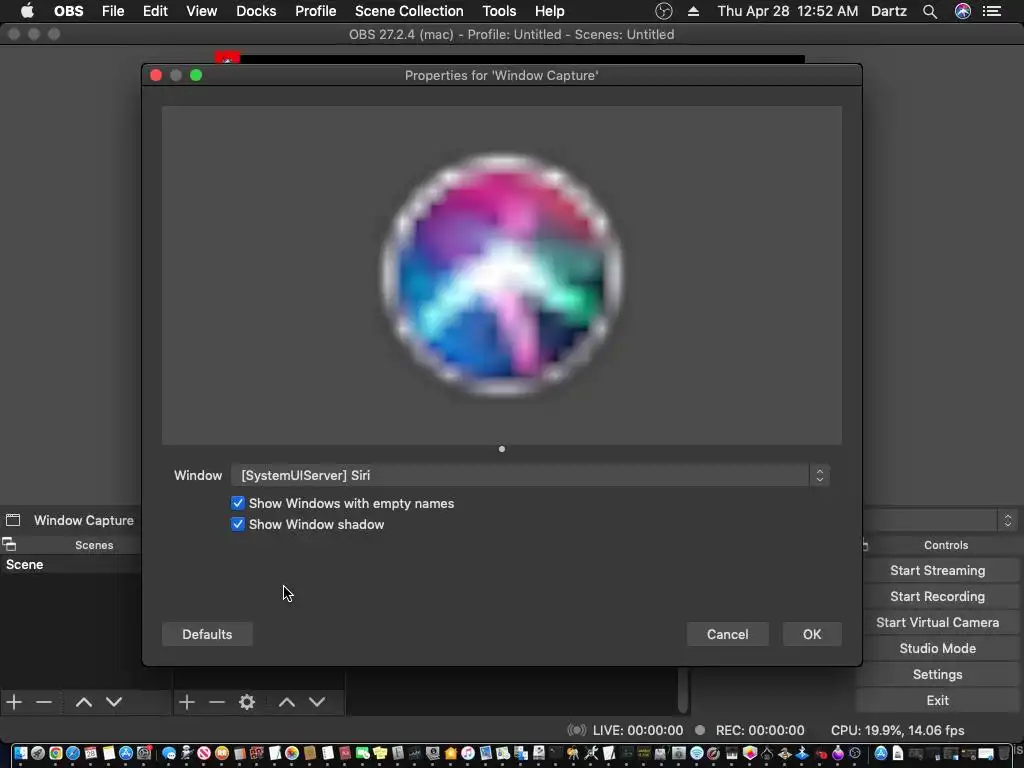Select the Window Capture source label
The image size is (1024, 768).
coord(84,520)
